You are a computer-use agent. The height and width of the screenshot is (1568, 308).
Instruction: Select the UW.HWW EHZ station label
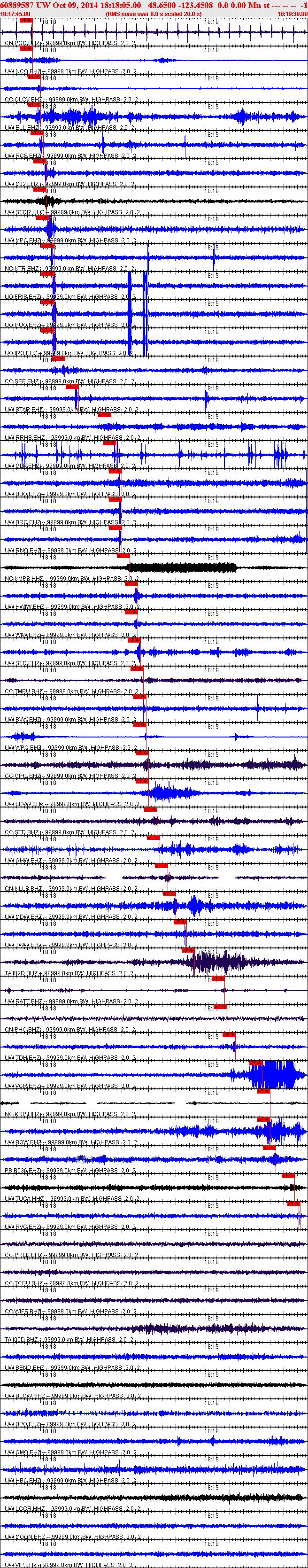point(72,607)
